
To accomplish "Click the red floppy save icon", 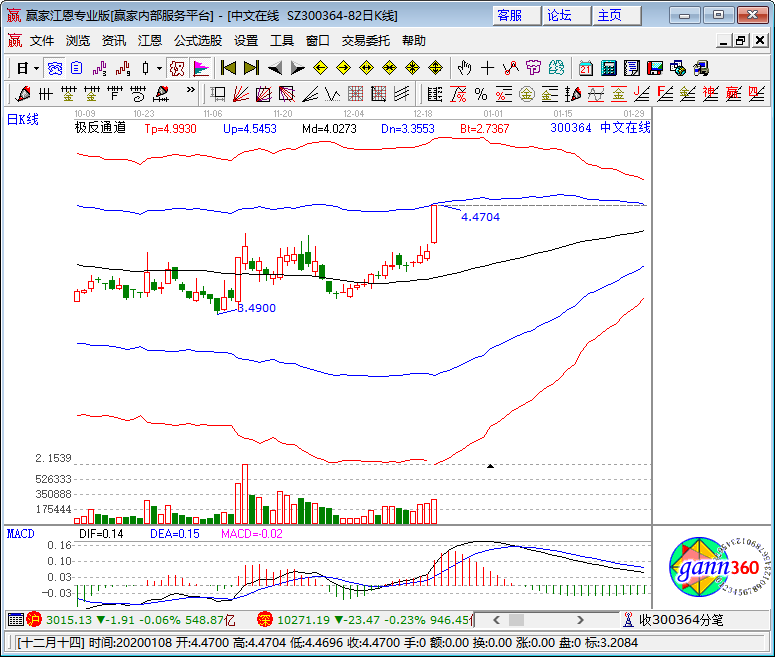I will click(654, 68).
